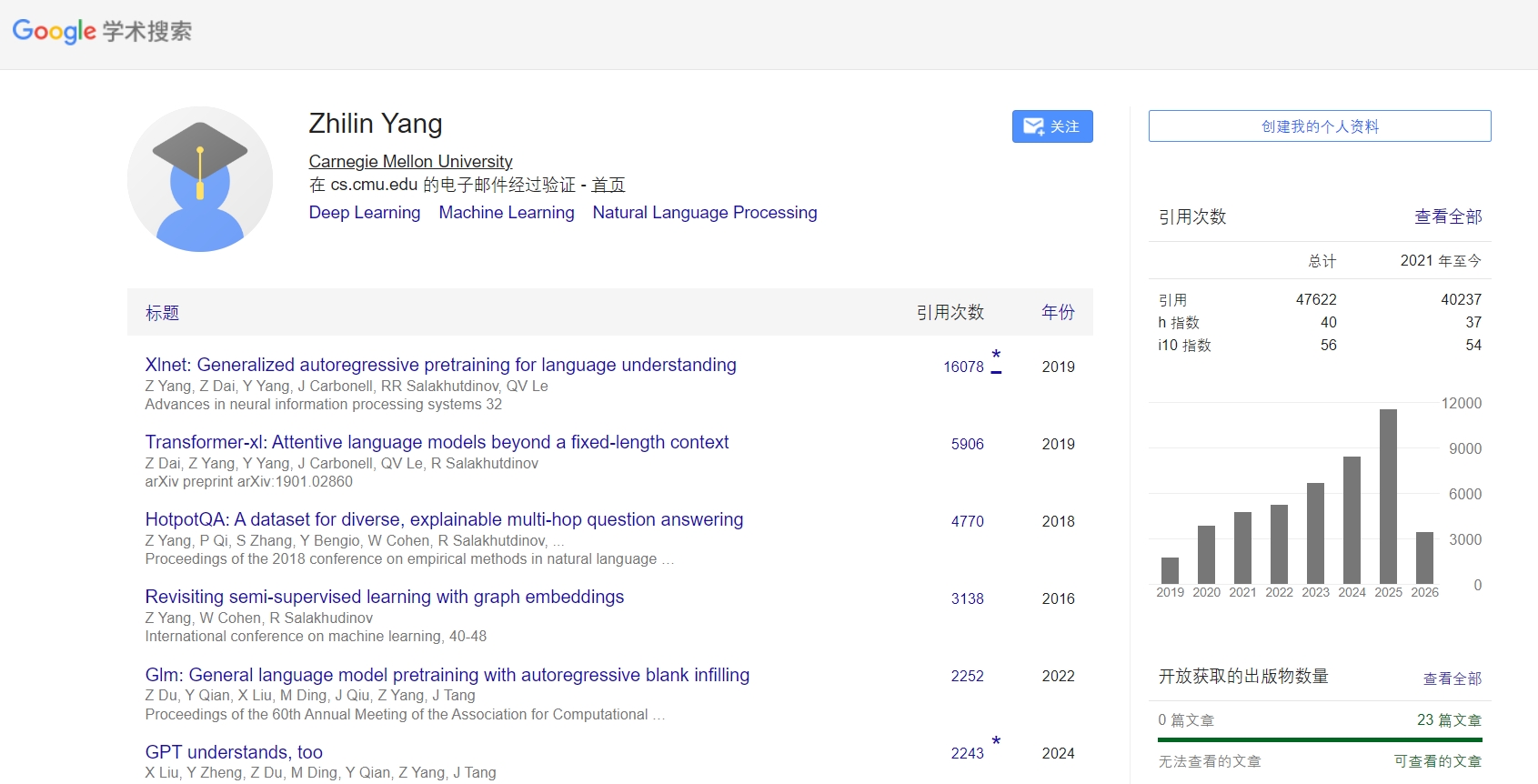Expand open-access publications 查看全部 link
Screen dimensions: 1538x784
click(1452, 678)
